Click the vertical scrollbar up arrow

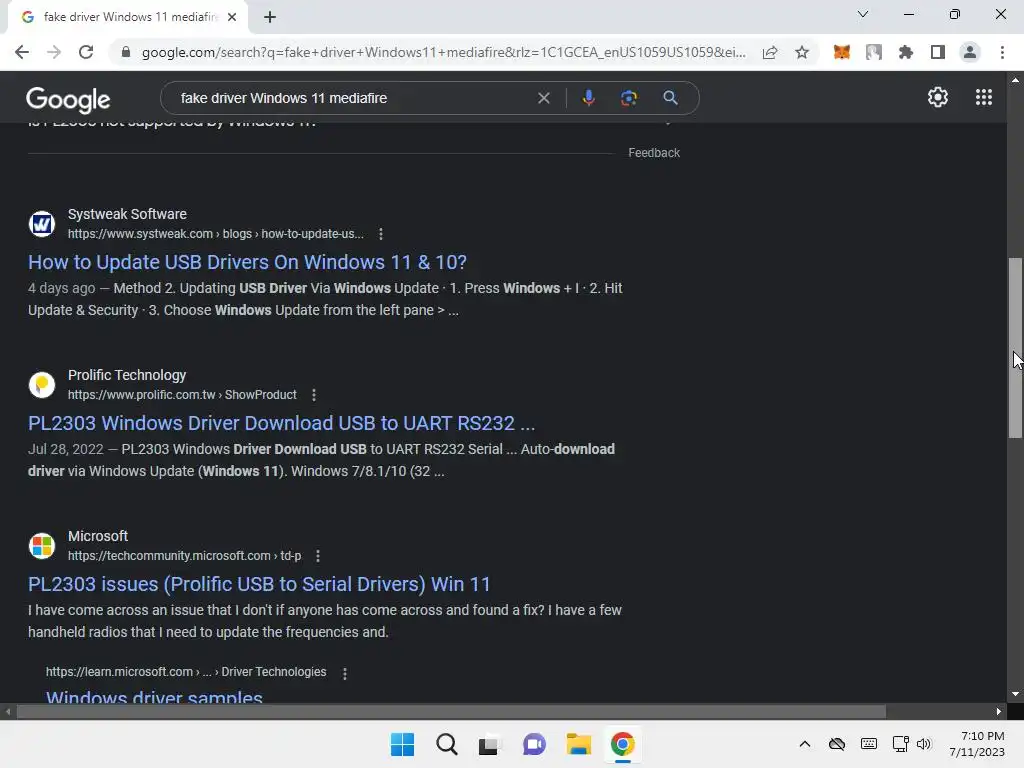coord(1015,80)
